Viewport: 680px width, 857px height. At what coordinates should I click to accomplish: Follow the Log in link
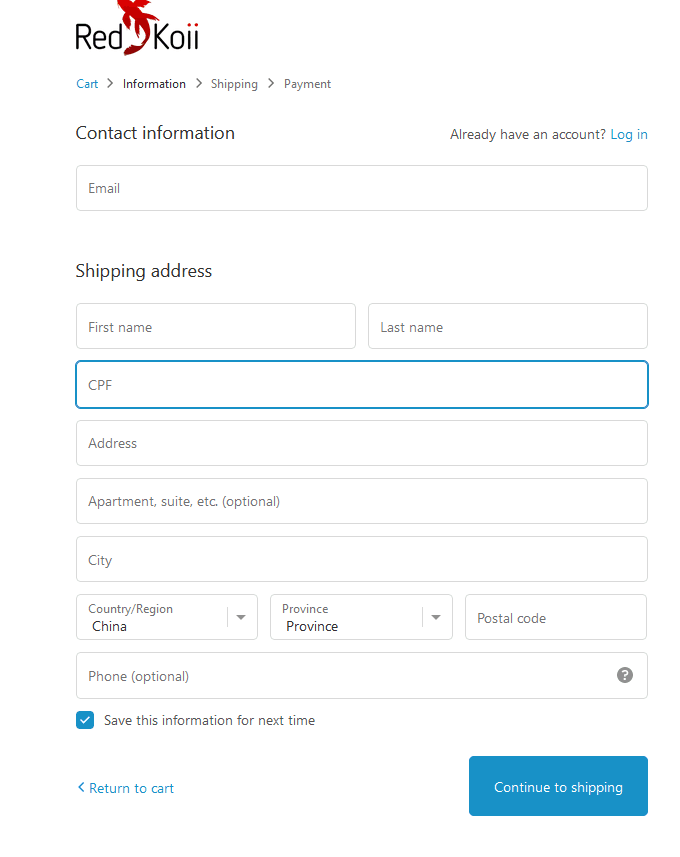click(x=629, y=134)
